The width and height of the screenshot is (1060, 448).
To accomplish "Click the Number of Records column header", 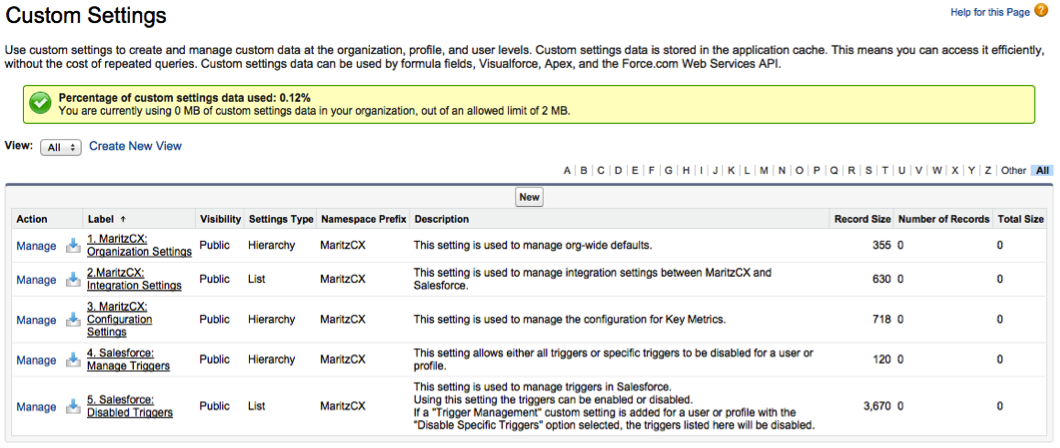I will [x=944, y=219].
